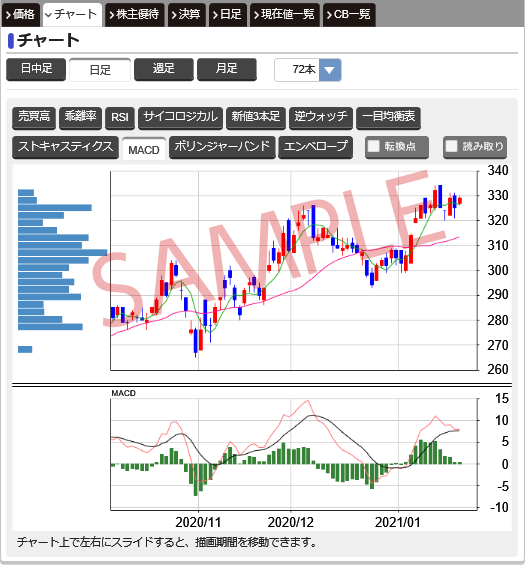Select the ボリンジャーバンド indicator
The height and width of the screenshot is (565, 525).
222,147
